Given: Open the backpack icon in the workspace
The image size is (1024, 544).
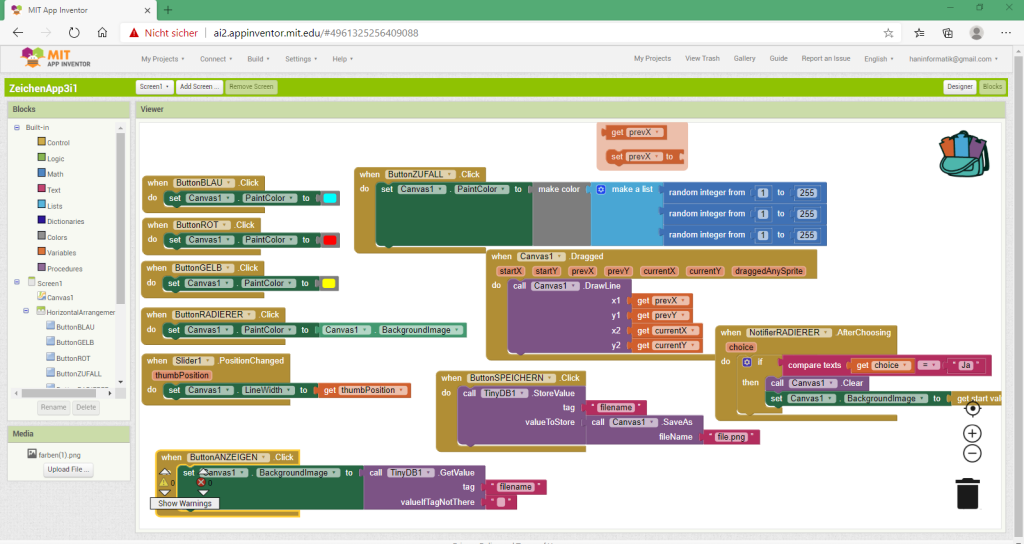Looking at the screenshot, I should (963, 153).
